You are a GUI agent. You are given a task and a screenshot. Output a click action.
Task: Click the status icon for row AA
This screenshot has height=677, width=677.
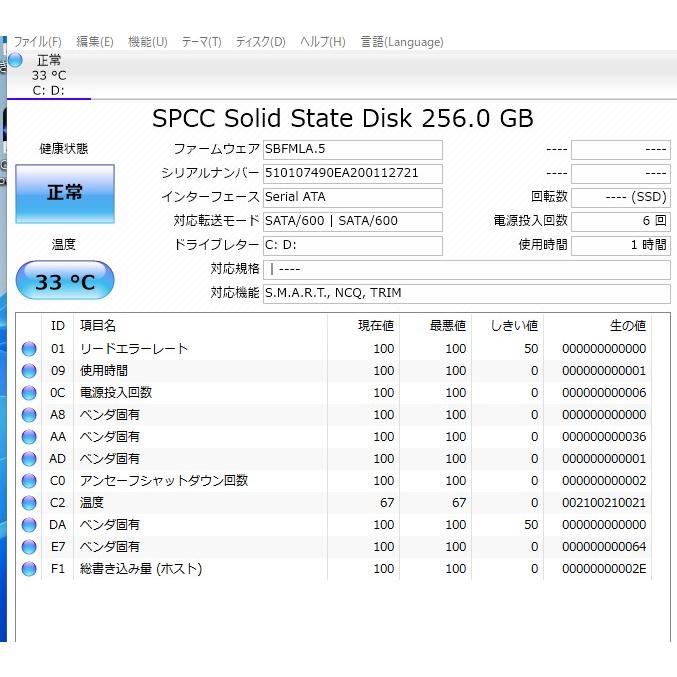[x=29, y=437]
